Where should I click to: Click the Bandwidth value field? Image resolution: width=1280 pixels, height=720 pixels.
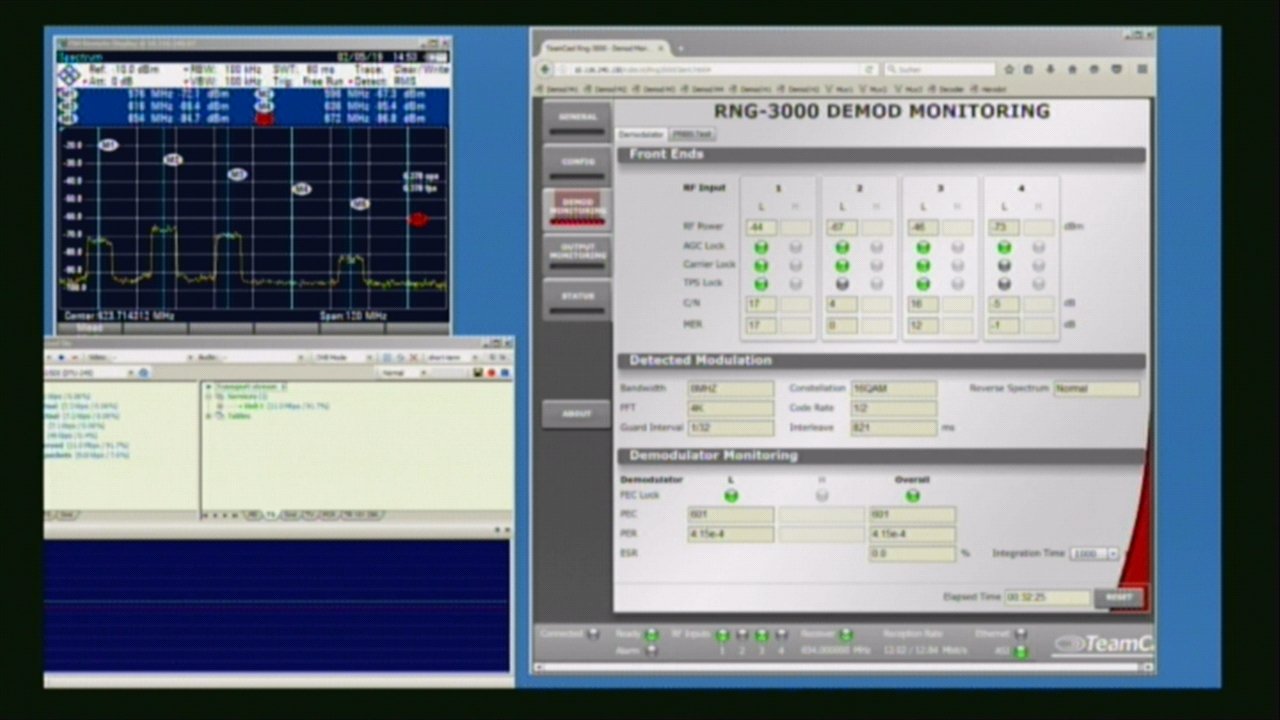730,388
